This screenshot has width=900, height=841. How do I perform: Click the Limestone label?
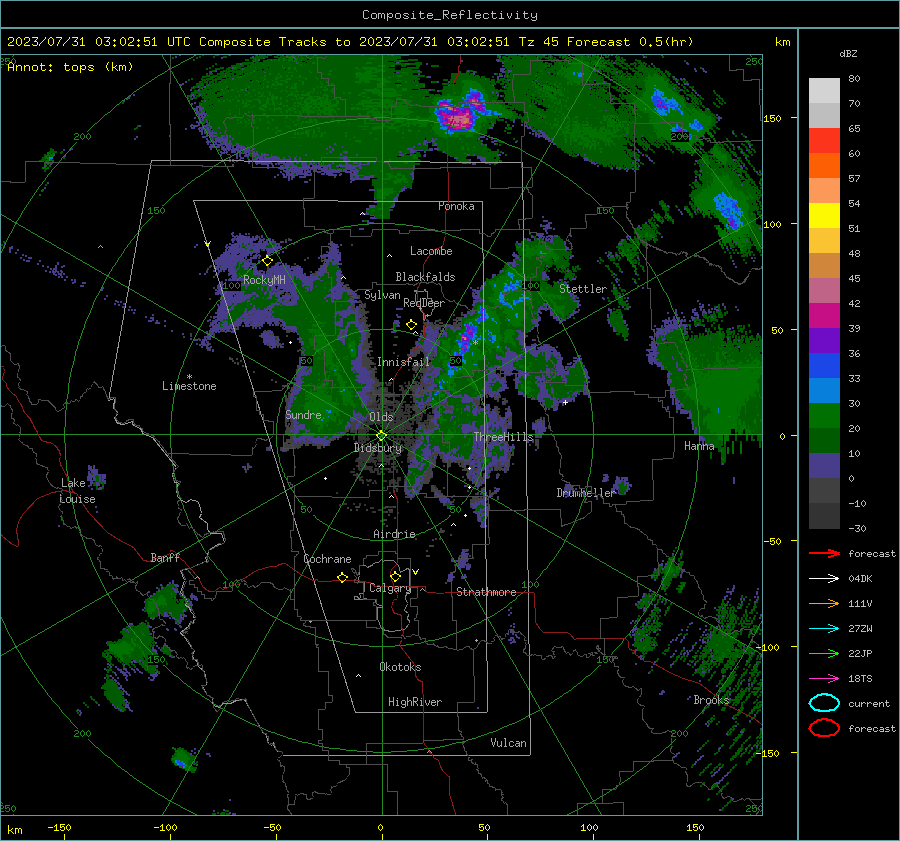(x=189, y=386)
